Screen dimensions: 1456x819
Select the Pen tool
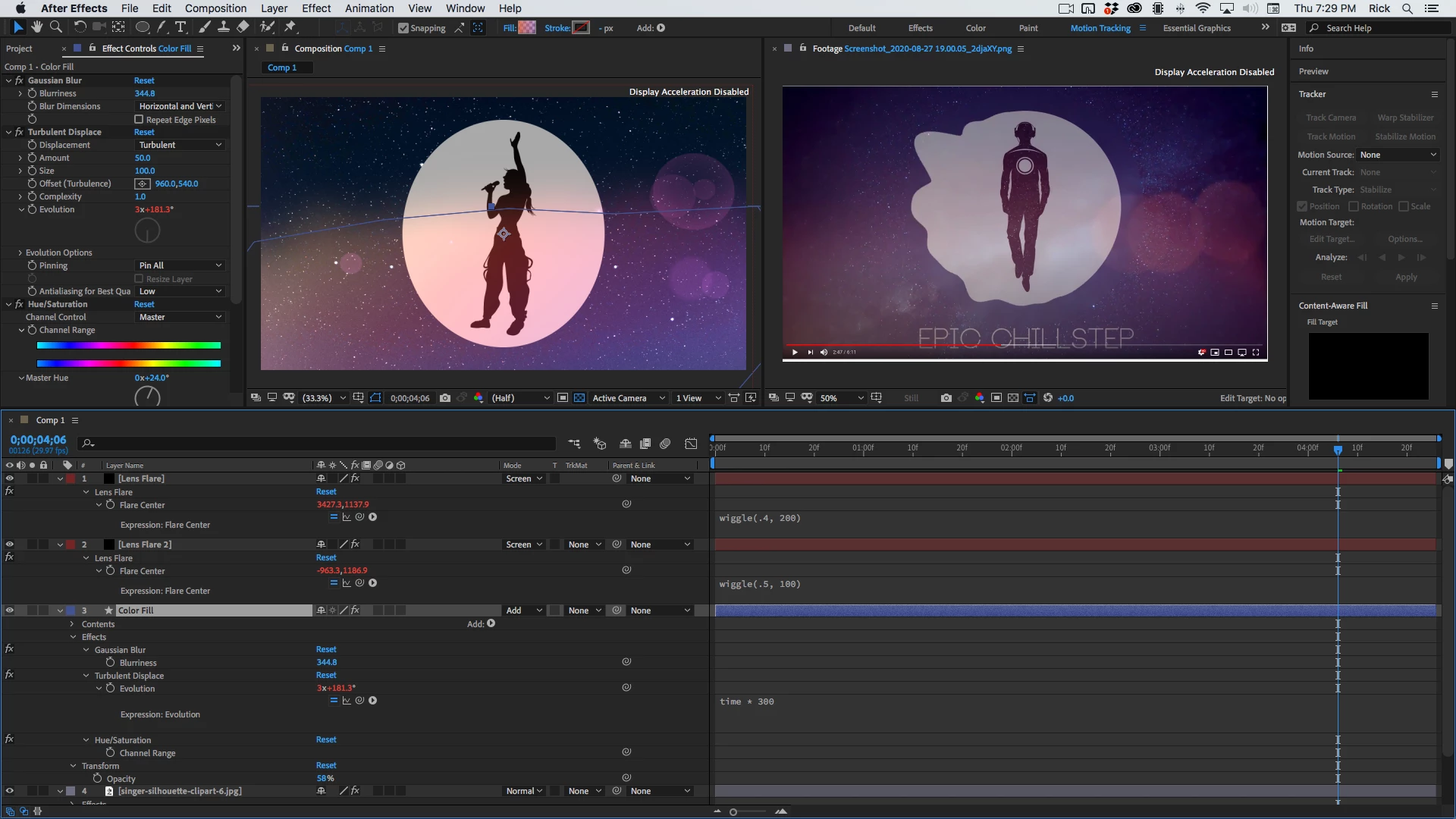162,27
